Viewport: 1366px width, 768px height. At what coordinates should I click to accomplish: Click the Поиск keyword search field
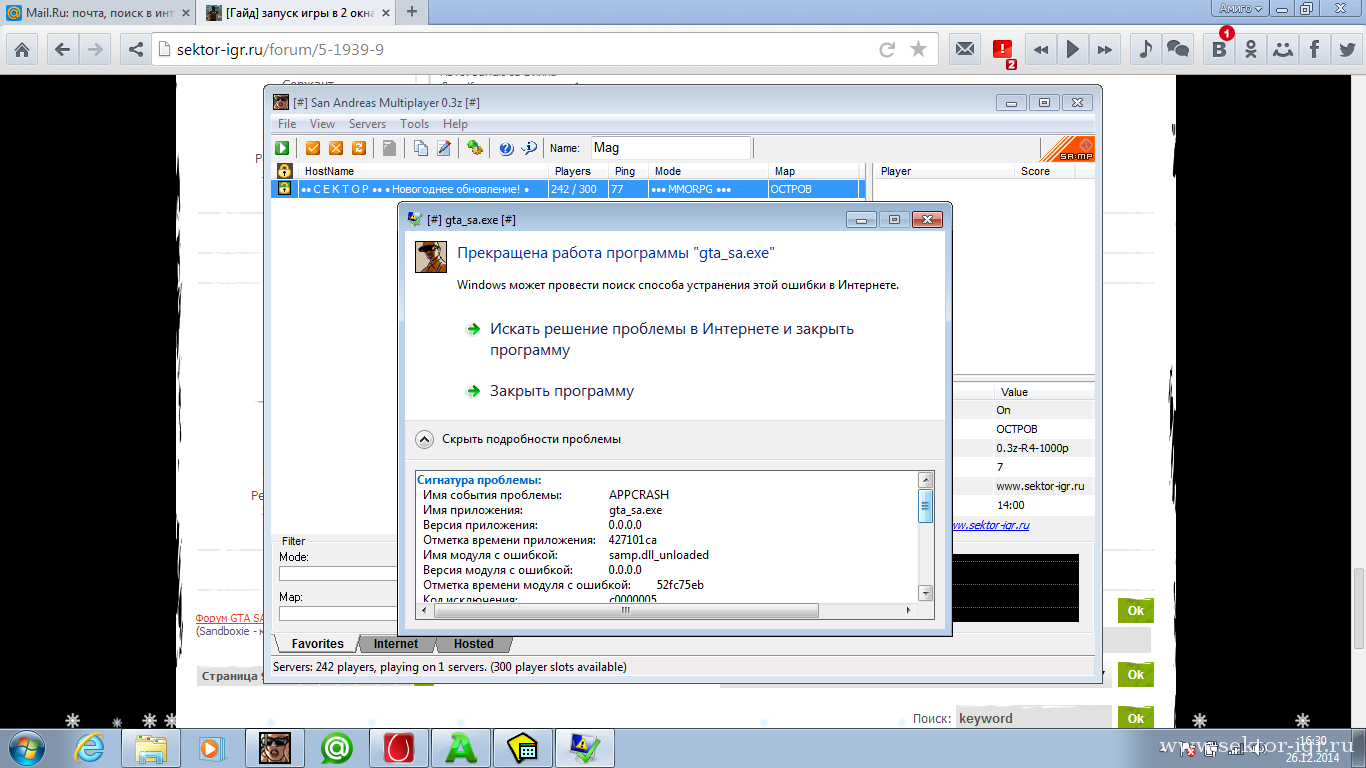pyautogui.click(x=1032, y=718)
